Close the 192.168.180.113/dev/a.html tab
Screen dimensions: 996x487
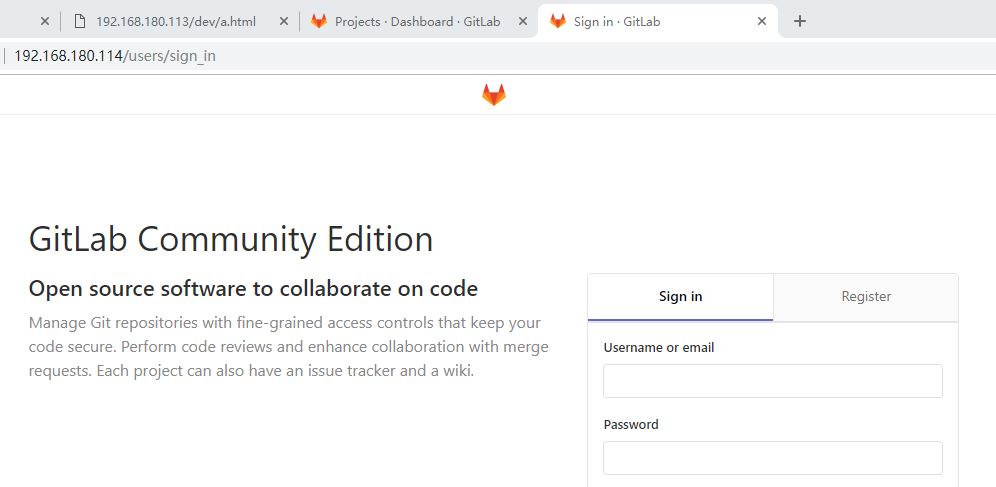point(284,22)
